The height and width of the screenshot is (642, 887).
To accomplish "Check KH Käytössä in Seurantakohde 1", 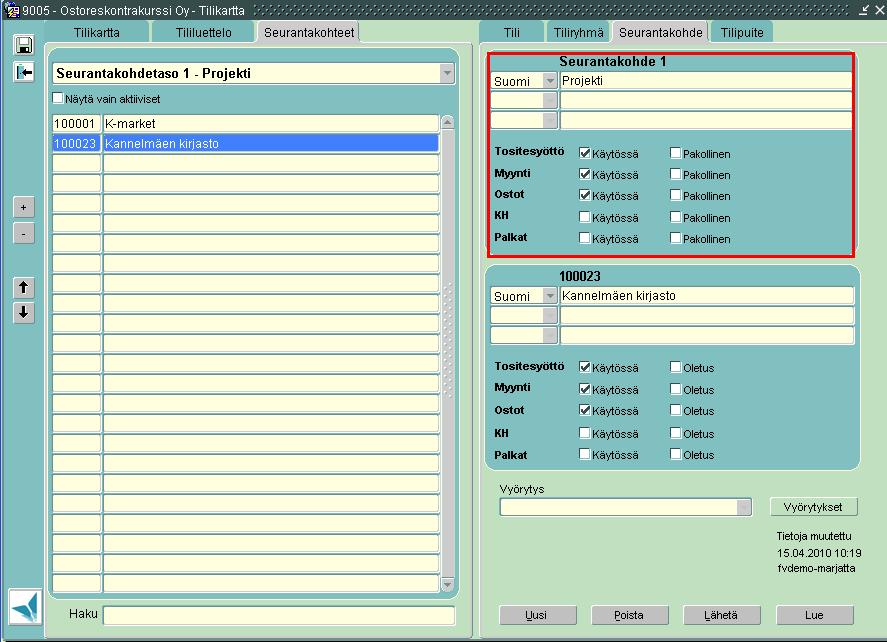I will pos(585,217).
